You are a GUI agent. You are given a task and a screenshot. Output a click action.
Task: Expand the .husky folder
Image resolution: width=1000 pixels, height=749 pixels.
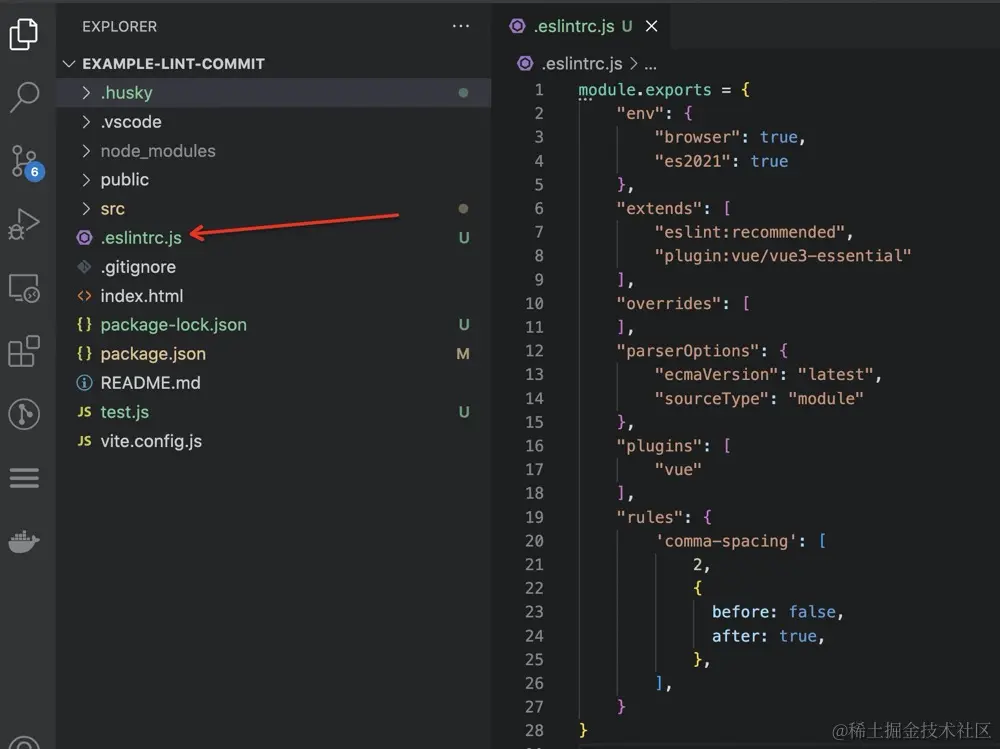(86, 93)
